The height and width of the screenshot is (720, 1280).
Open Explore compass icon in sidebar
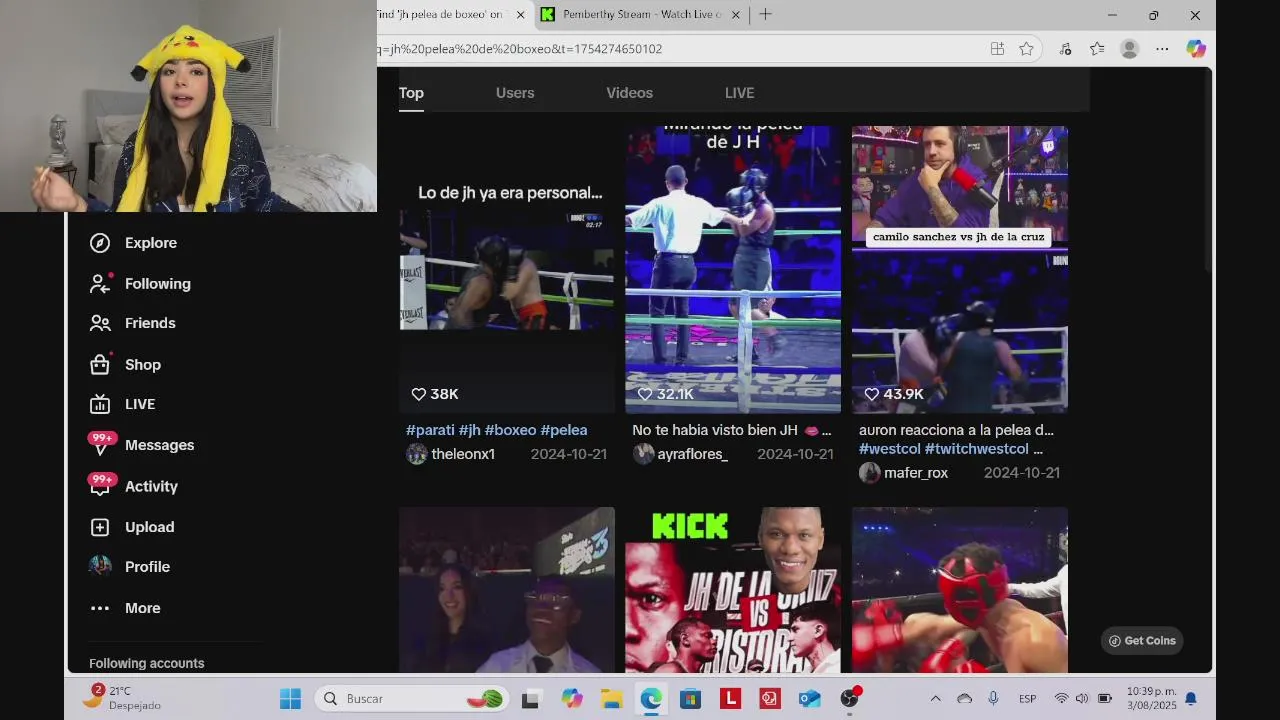click(100, 243)
